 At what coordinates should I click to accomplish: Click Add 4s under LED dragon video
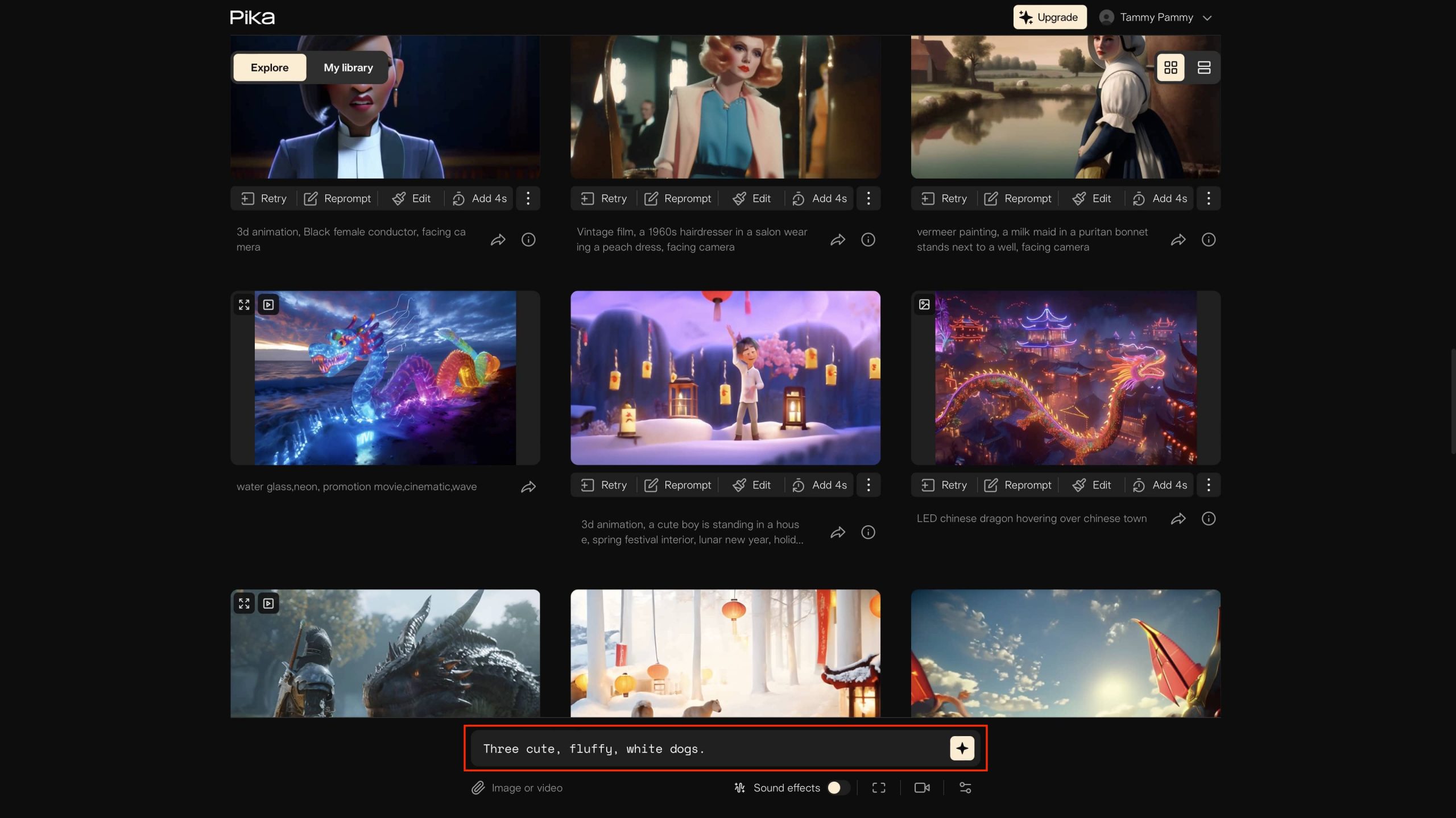coord(1160,485)
